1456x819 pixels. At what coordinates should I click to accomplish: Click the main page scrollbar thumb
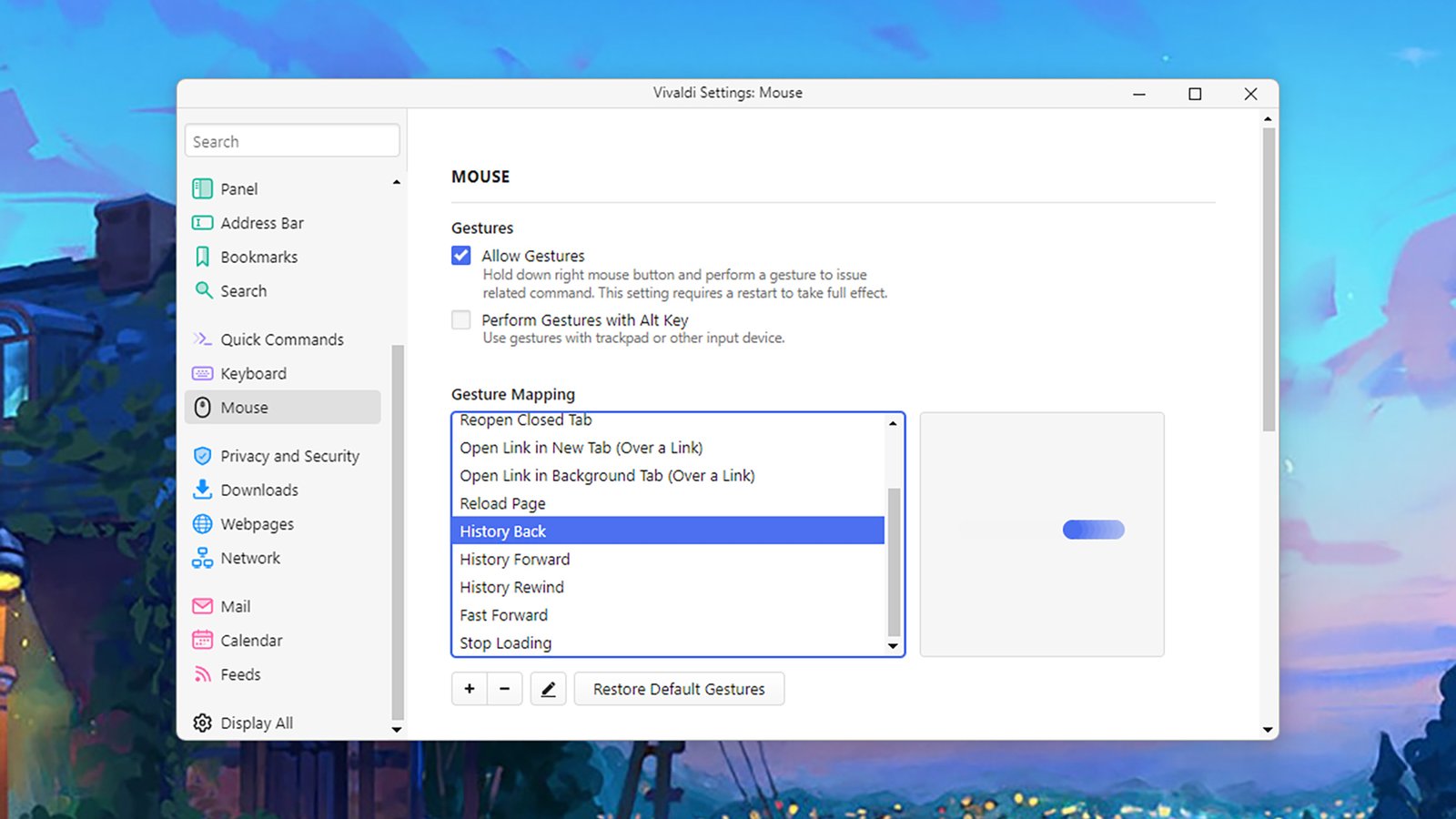click(1269, 279)
